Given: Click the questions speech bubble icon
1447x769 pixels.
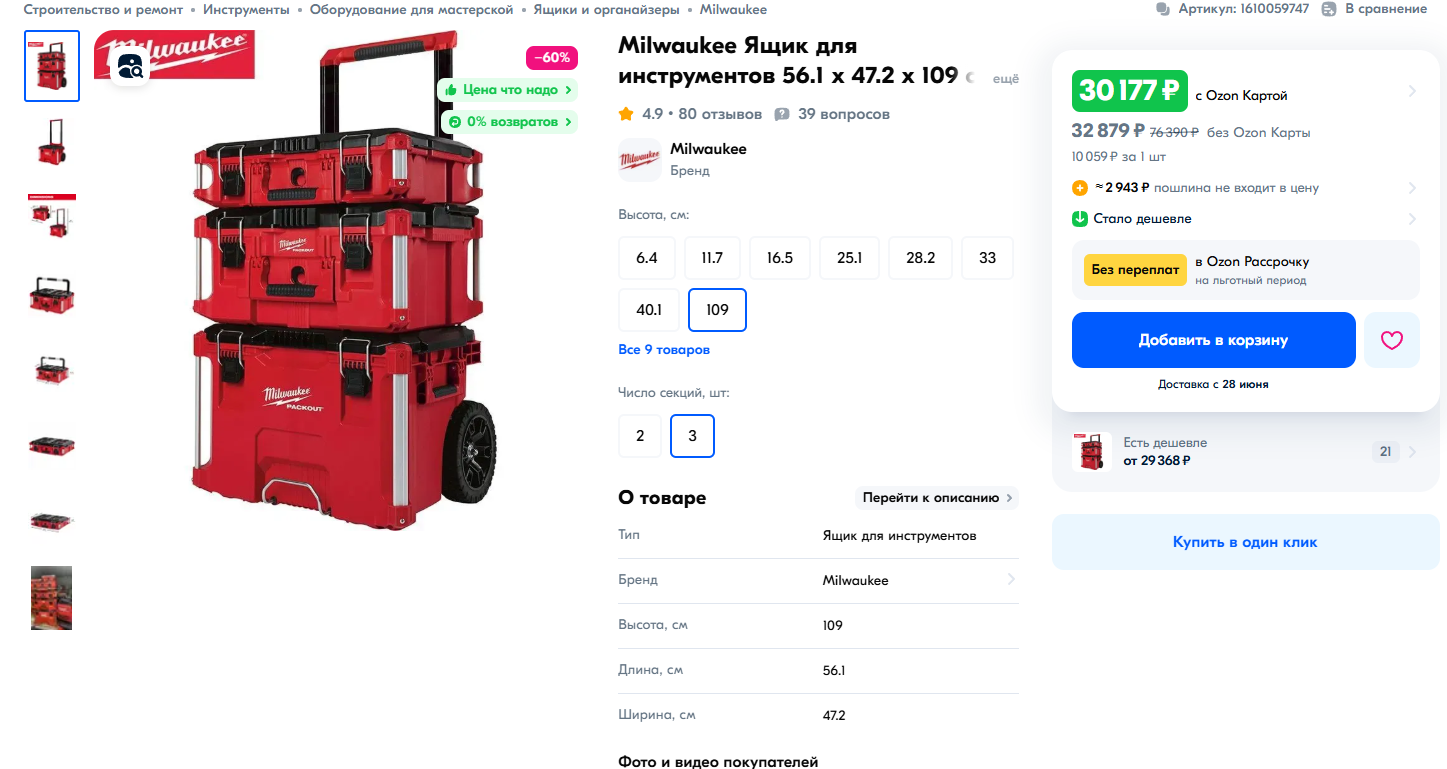Looking at the screenshot, I should (x=782, y=114).
